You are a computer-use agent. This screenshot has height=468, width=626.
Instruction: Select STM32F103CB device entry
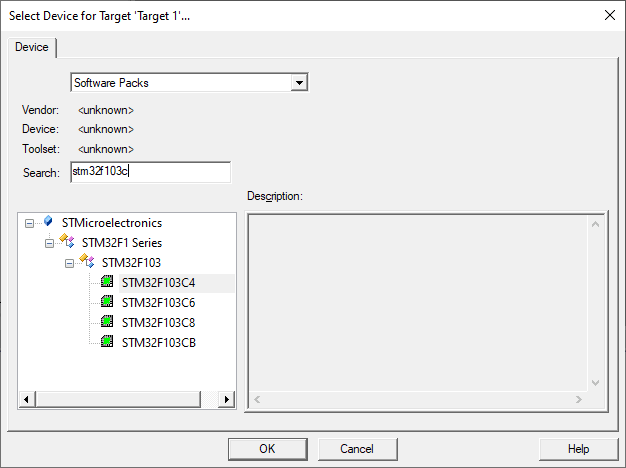tap(158, 343)
